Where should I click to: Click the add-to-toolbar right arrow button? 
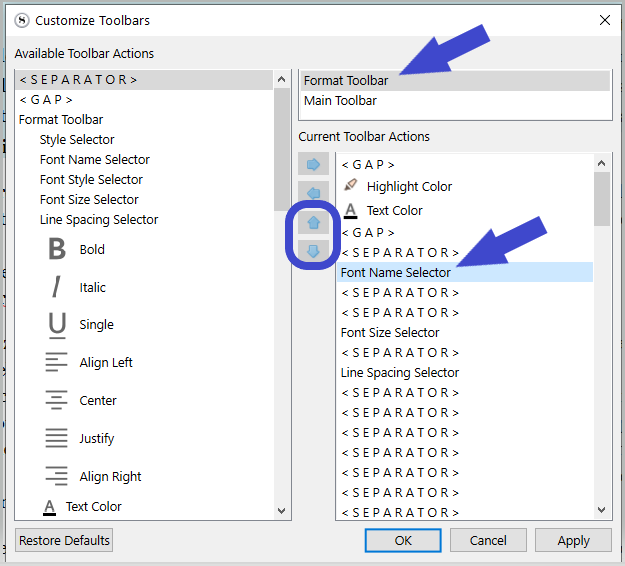(313, 164)
